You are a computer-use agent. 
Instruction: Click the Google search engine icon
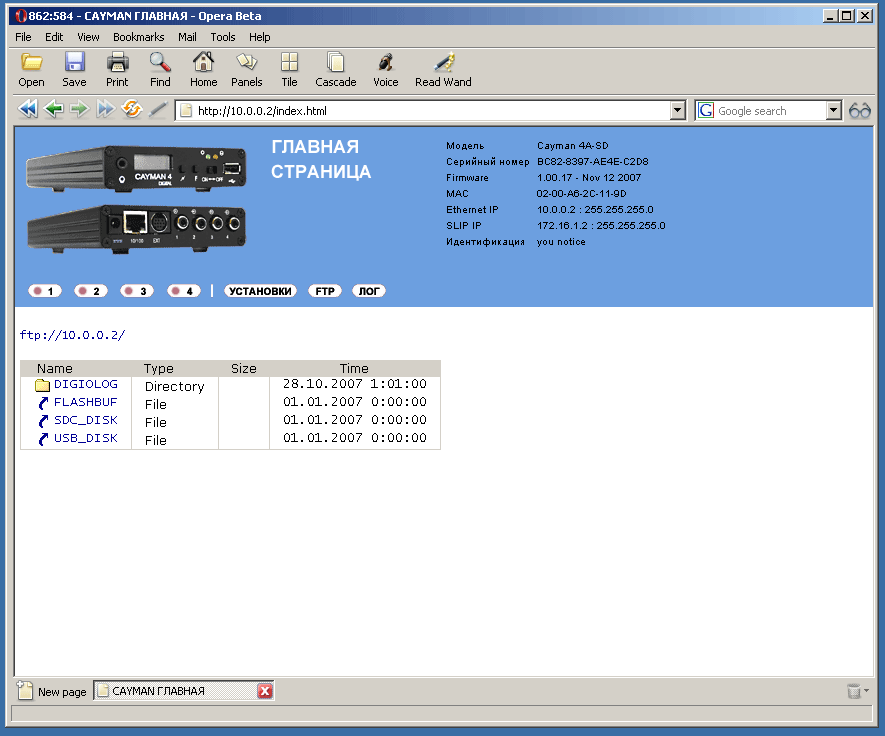(706, 110)
